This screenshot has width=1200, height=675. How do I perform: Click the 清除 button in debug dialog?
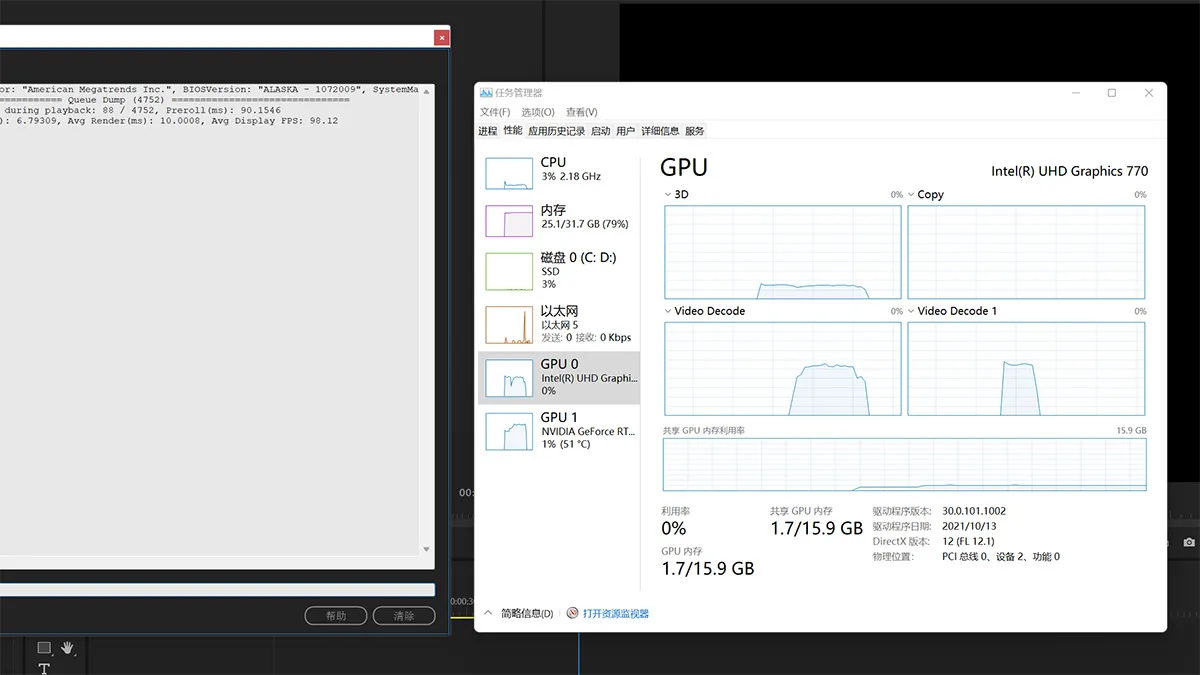[404, 616]
